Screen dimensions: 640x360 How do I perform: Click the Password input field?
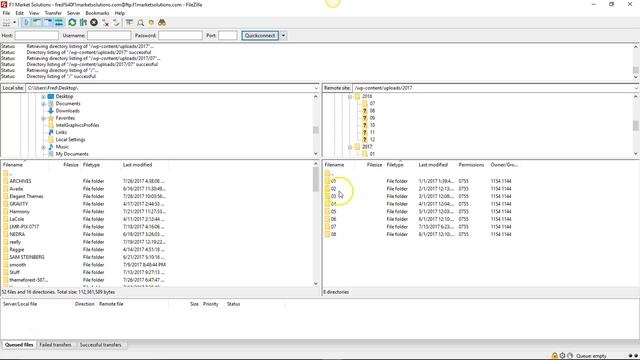pos(180,36)
